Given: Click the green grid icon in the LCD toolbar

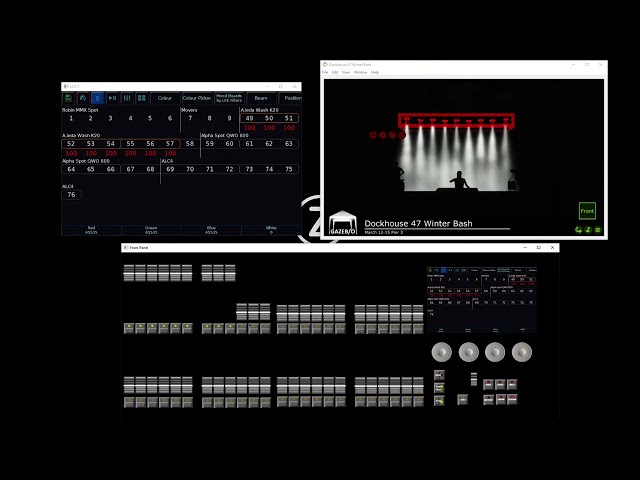Looking at the screenshot, I should (68, 98).
